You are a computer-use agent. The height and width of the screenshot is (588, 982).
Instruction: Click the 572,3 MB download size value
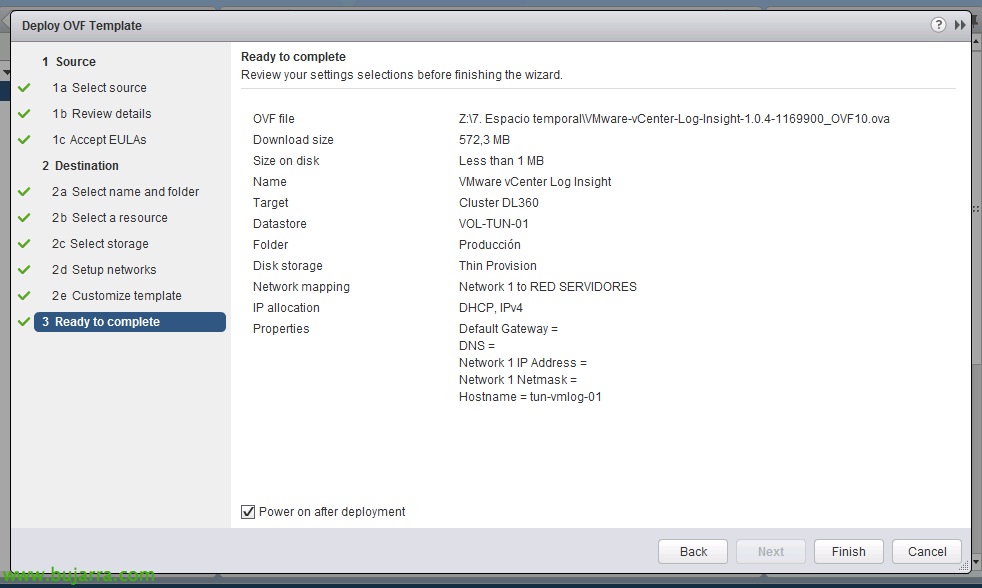(x=484, y=140)
